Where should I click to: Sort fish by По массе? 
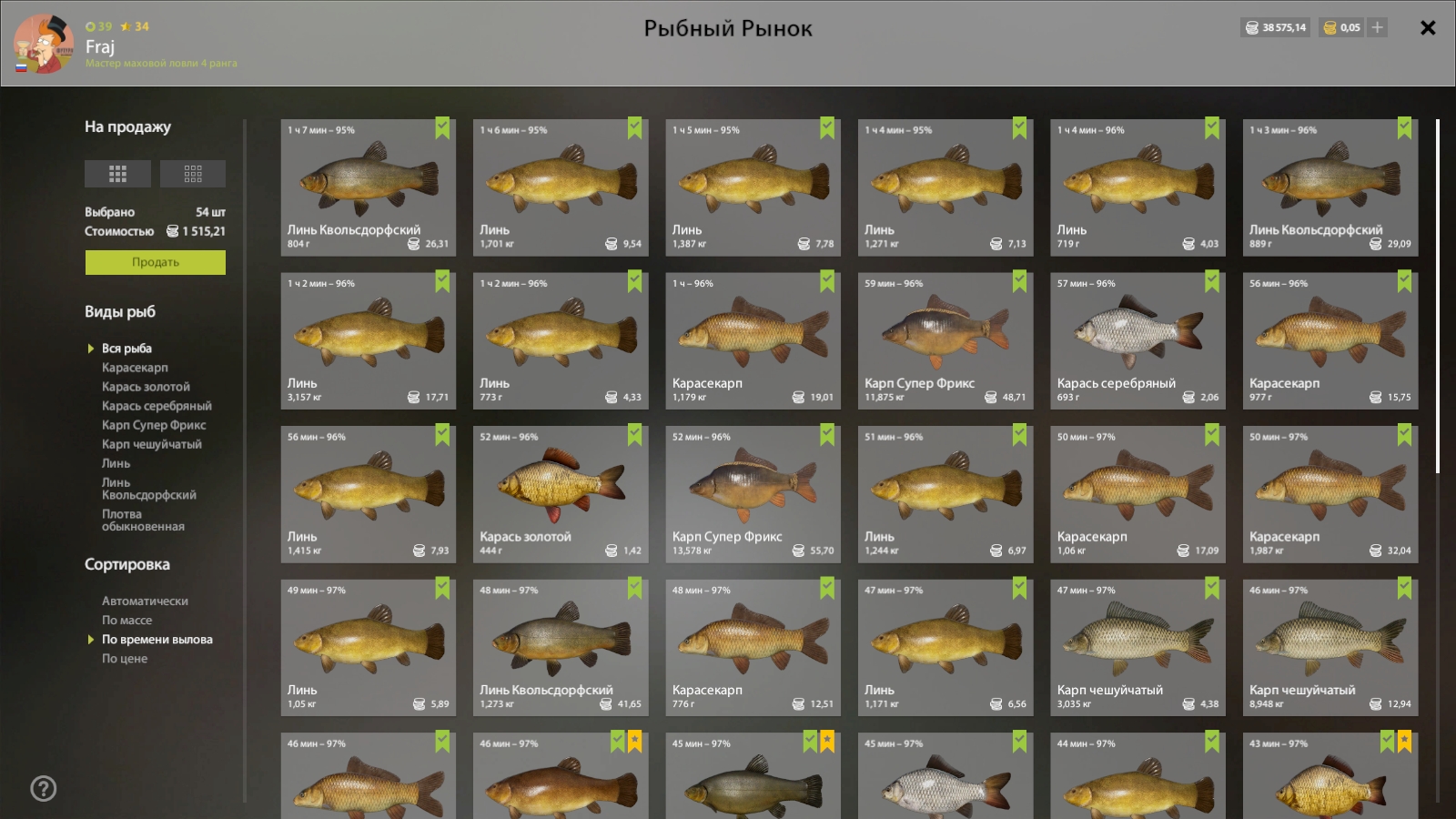(126, 621)
